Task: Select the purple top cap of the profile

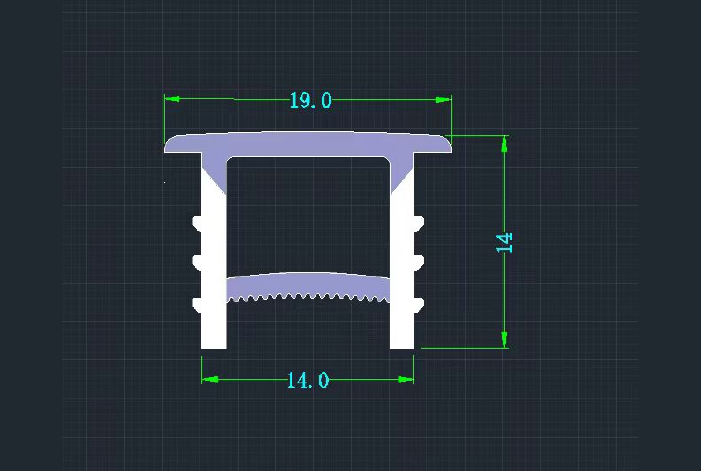Action: (x=308, y=142)
